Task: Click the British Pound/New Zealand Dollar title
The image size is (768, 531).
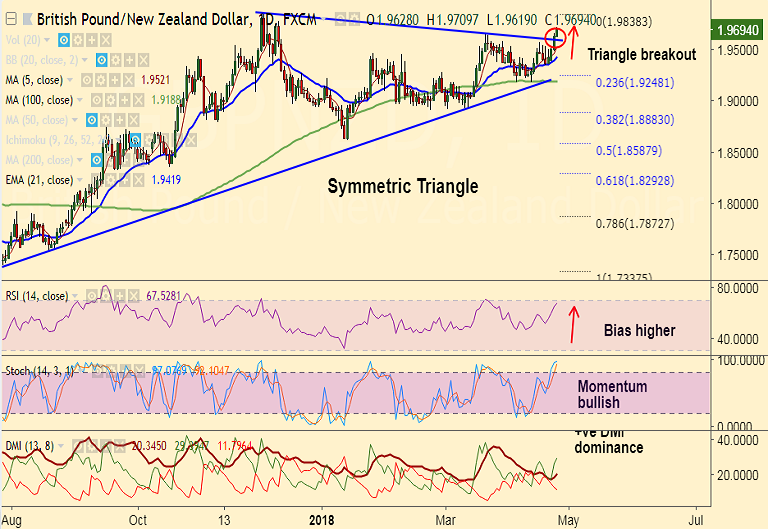Action: (x=143, y=20)
